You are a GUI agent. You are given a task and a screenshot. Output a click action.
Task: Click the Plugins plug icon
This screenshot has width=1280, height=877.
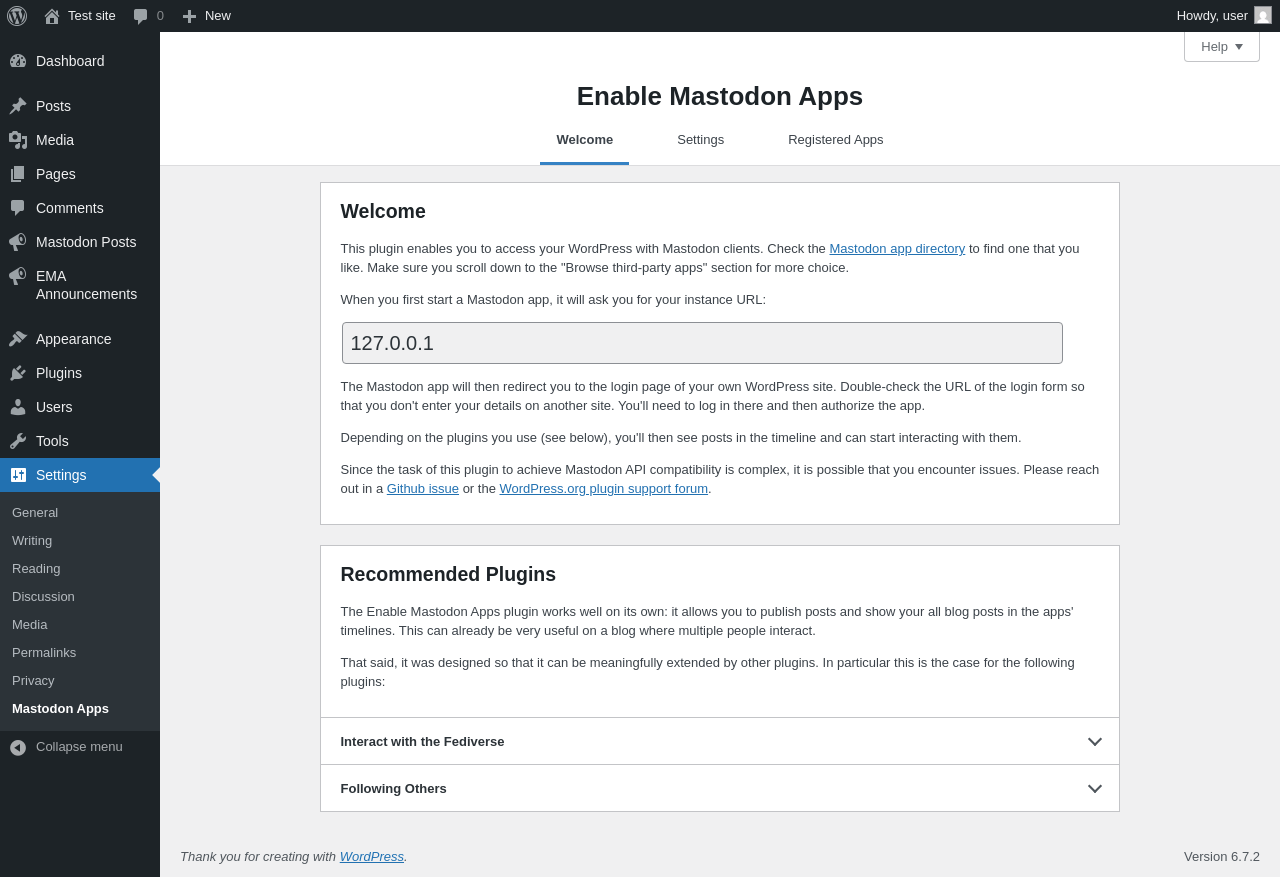[18, 373]
